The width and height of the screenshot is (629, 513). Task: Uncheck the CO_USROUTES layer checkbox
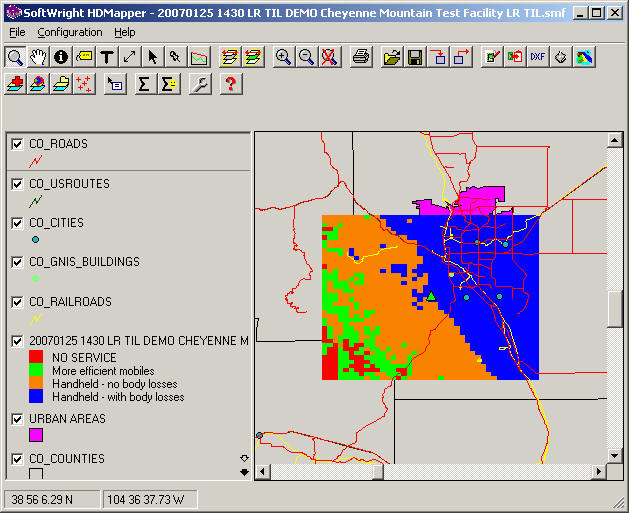point(17,184)
